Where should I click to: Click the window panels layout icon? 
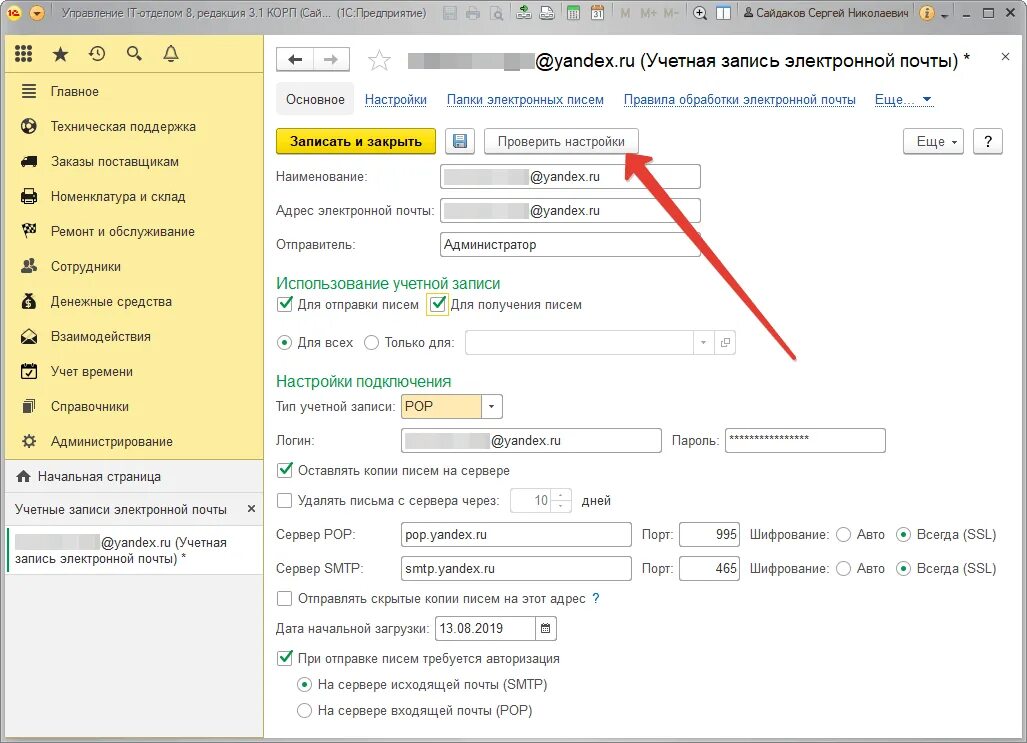pyautogui.click(x=723, y=13)
